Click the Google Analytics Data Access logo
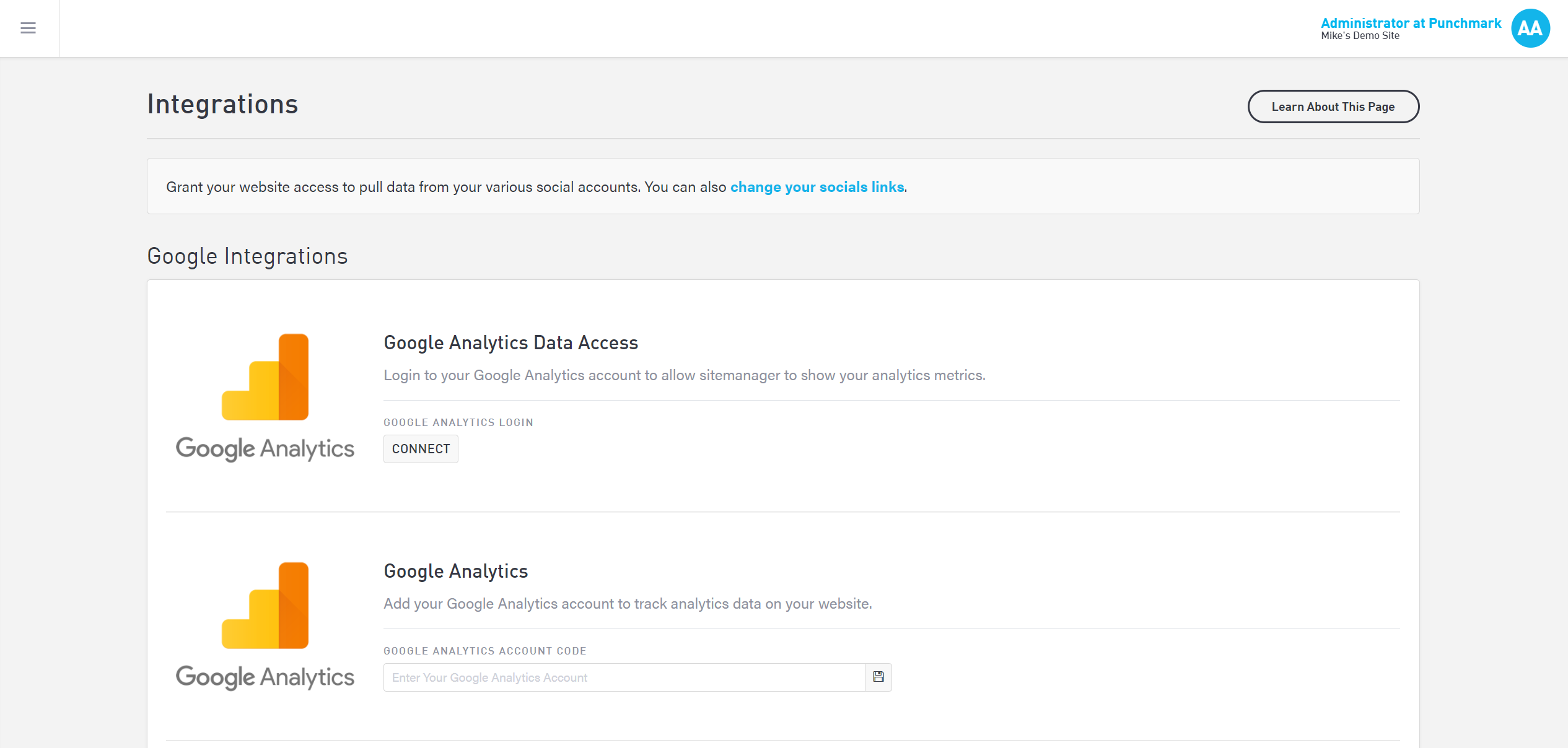This screenshot has width=1568, height=748. click(x=265, y=396)
